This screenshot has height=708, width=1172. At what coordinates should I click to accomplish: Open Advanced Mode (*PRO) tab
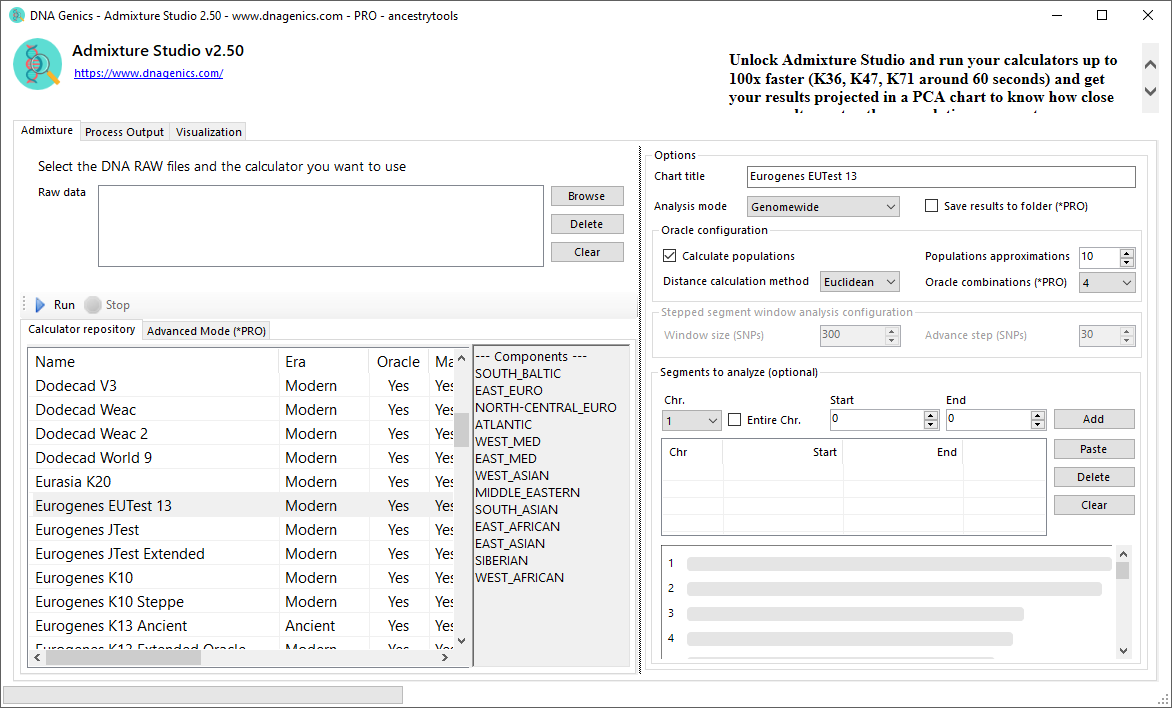click(206, 330)
